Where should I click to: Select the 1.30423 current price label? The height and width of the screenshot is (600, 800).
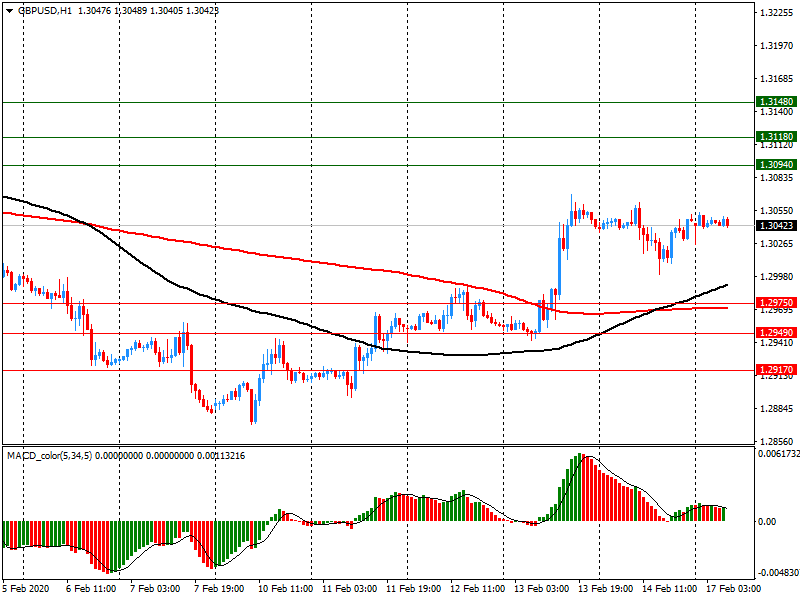(776, 226)
